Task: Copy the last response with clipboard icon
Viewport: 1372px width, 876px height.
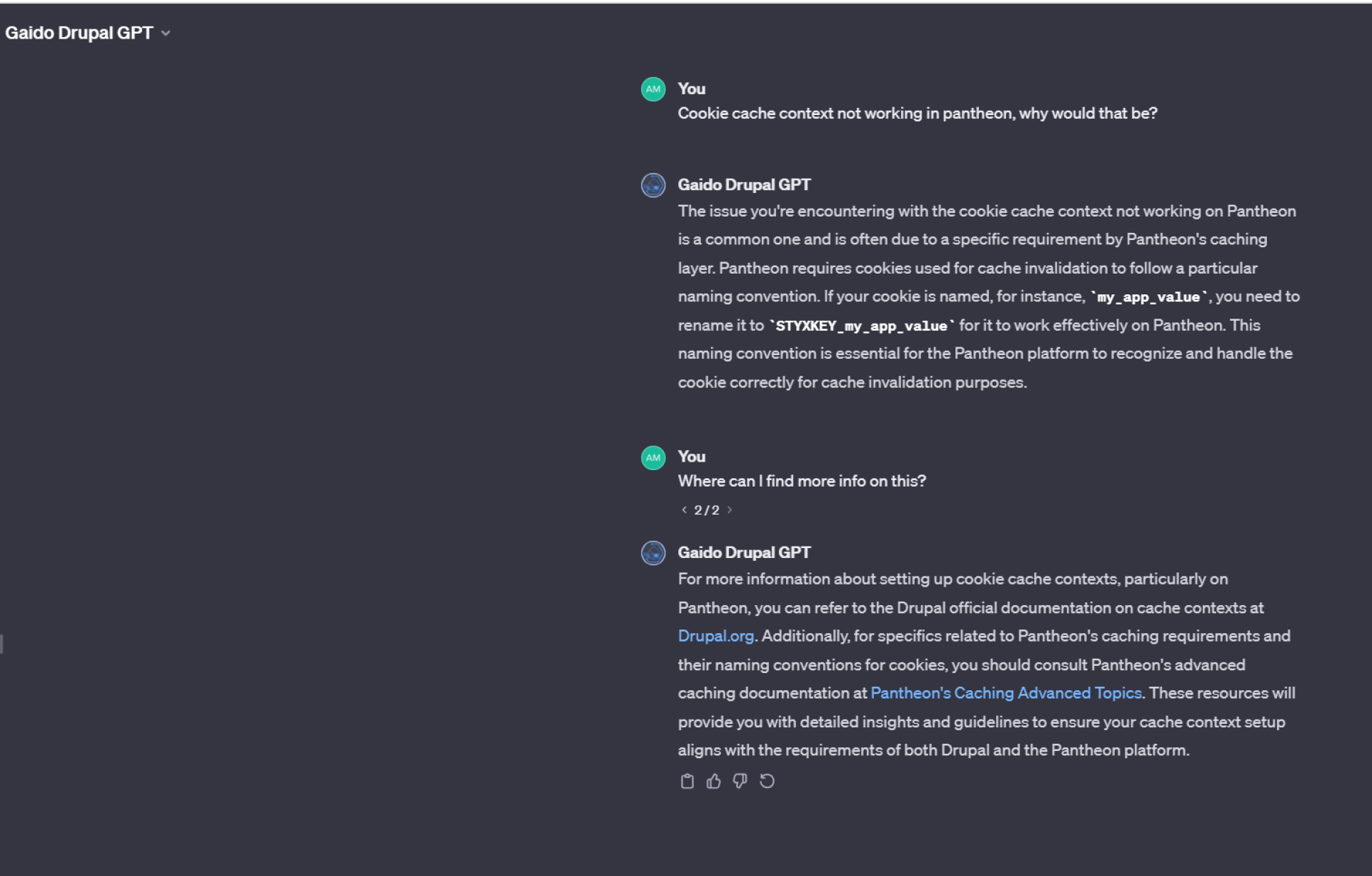Action: coord(687,781)
